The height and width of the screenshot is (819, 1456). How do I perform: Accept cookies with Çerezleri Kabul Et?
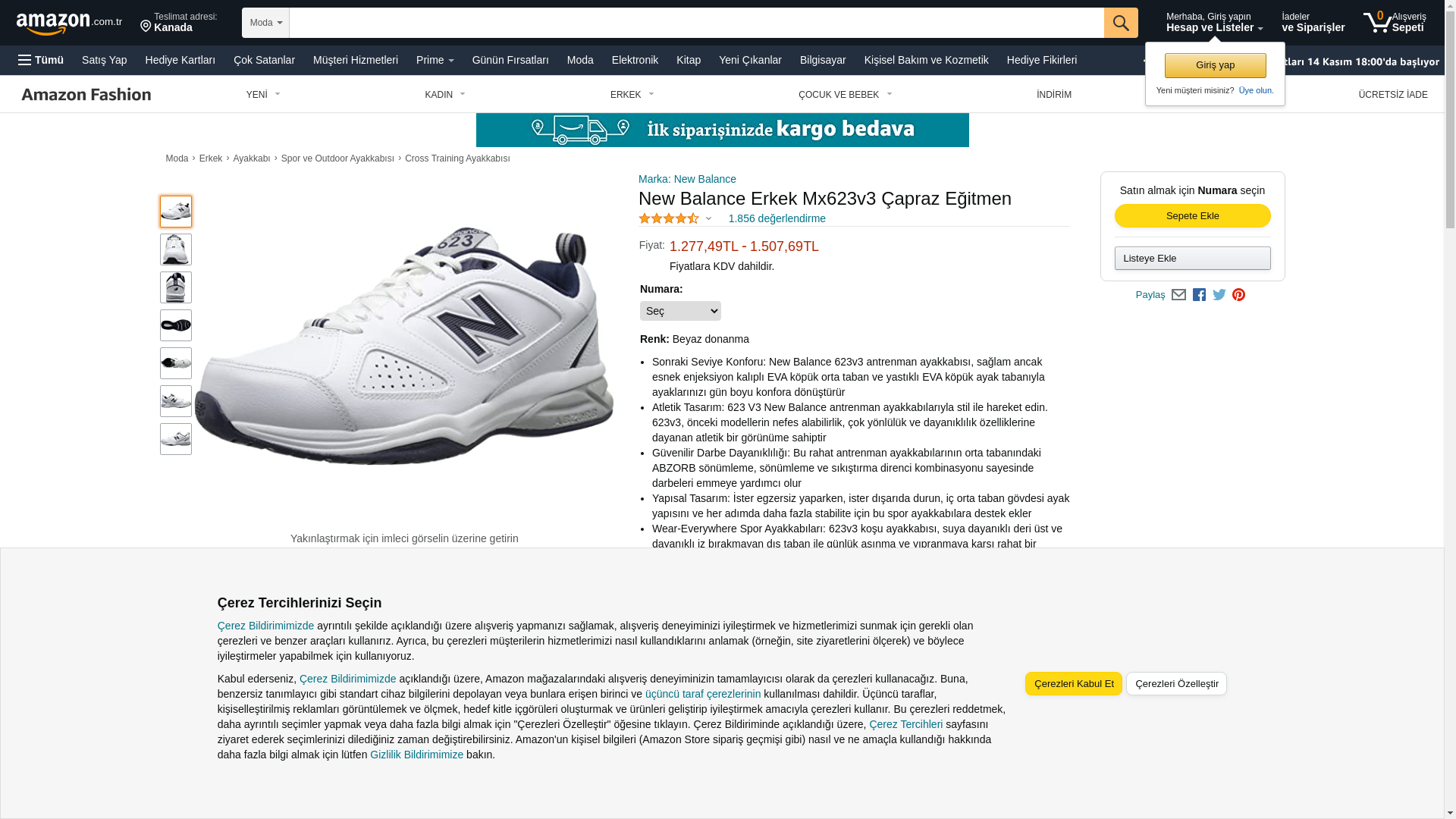click(1074, 684)
